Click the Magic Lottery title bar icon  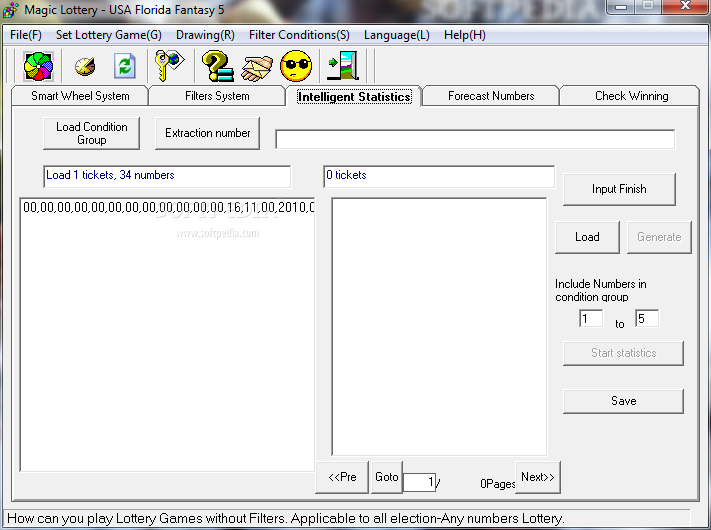pos(10,10)
